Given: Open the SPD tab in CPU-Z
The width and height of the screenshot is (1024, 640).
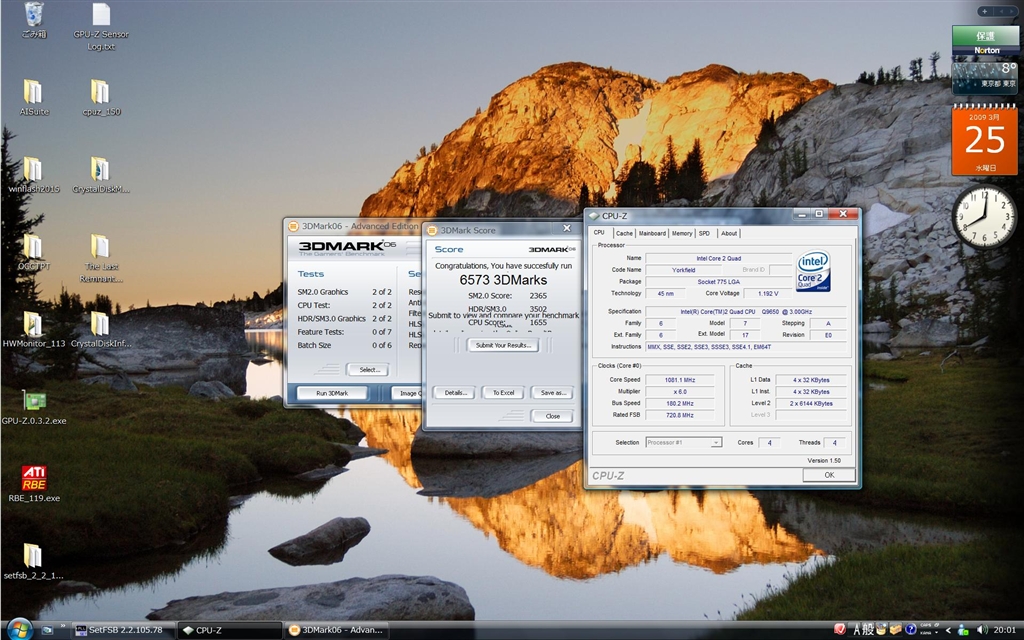Looking at the screenshot, I should 704,233.
